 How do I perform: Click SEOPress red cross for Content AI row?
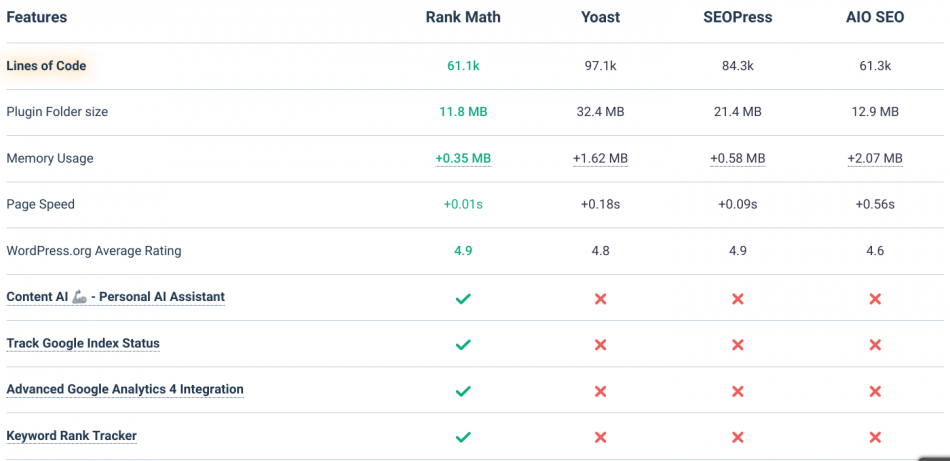tap(737, 298)
